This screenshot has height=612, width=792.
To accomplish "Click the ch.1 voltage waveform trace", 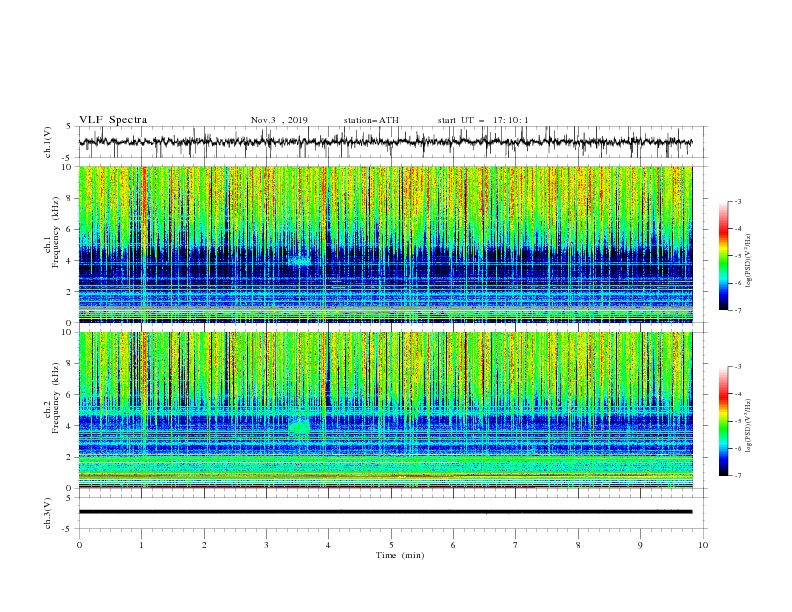I will click(385, 142).
